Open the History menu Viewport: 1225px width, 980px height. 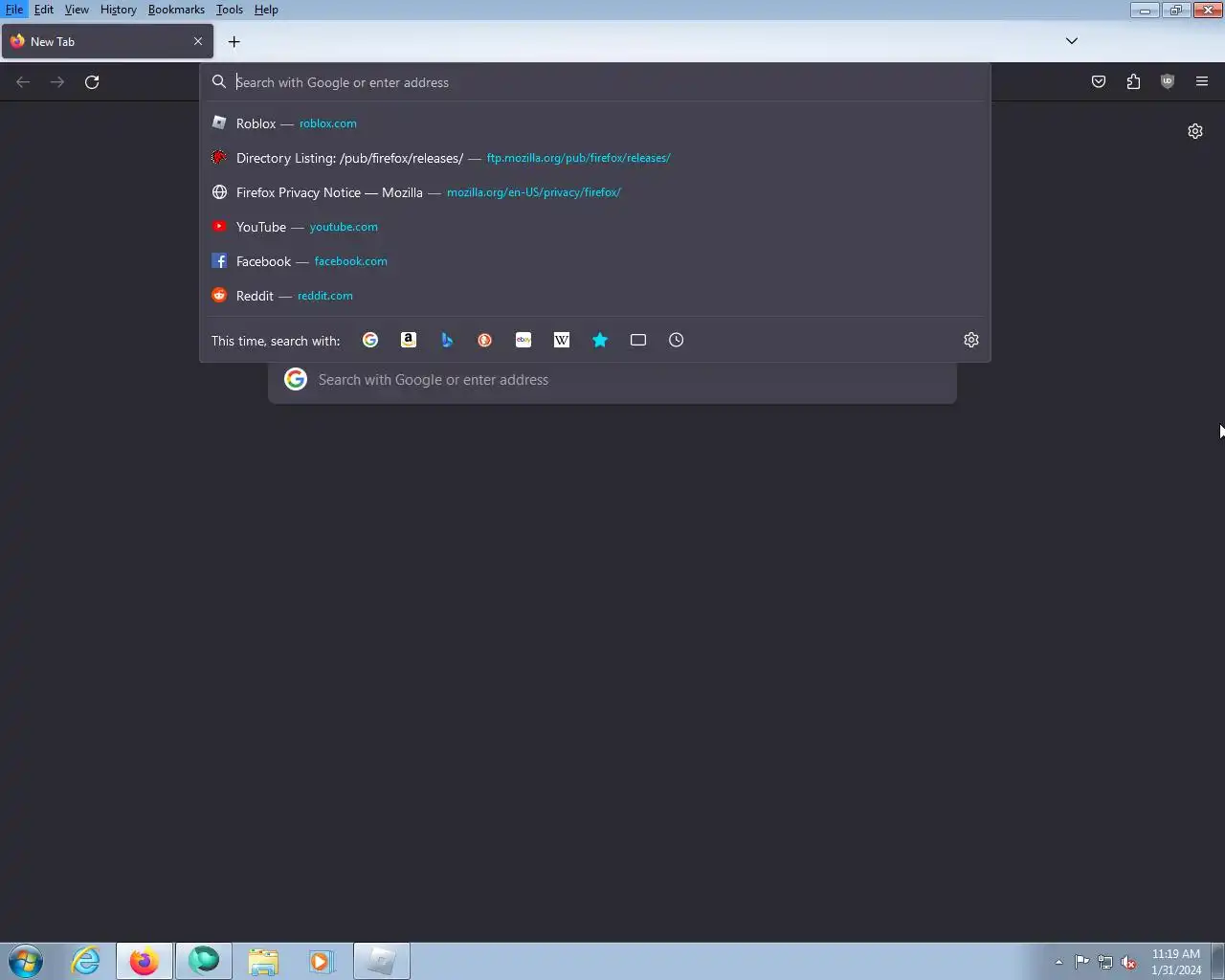(119, 10)
